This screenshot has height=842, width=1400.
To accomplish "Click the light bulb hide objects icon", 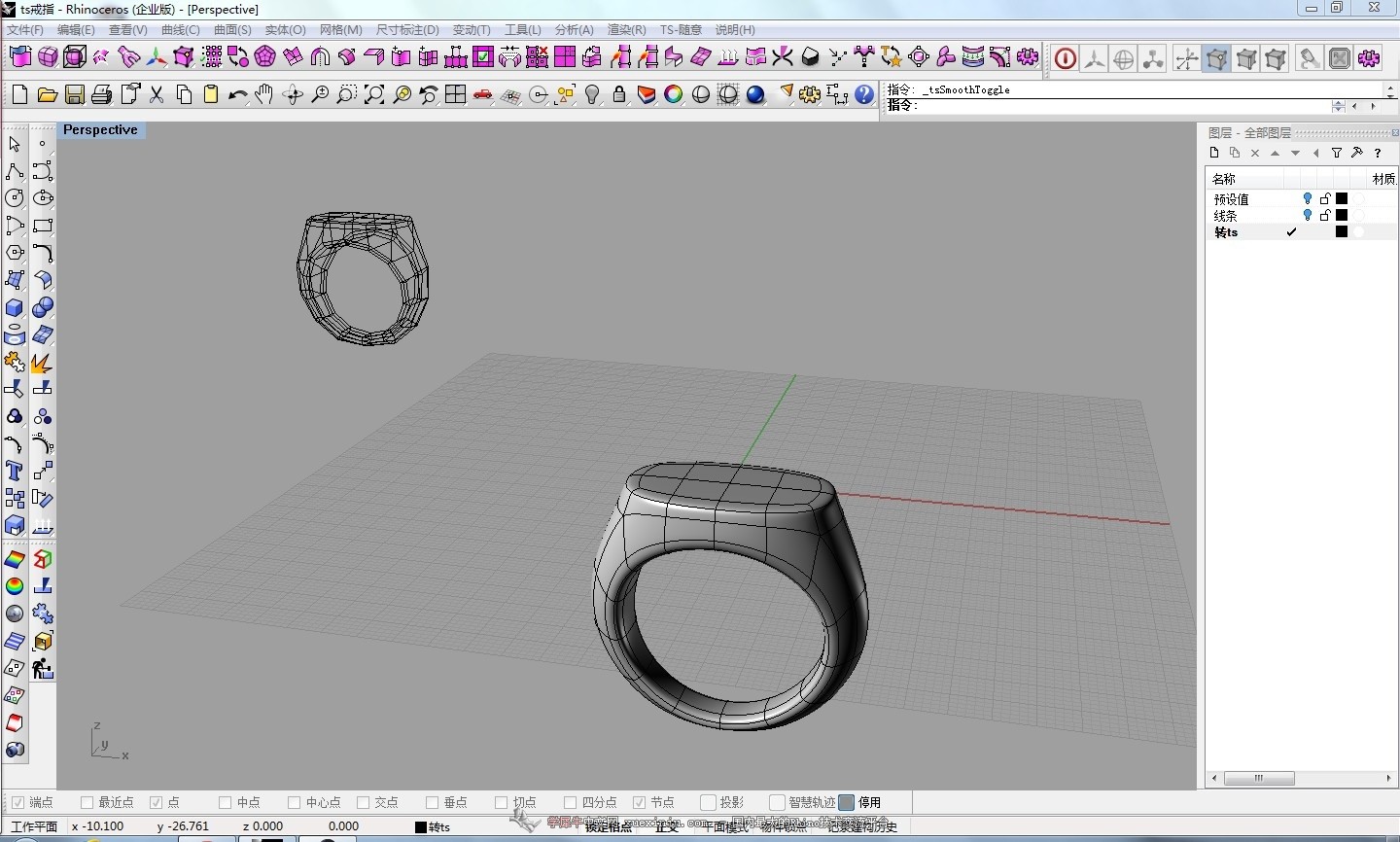I will click(592, 94).
